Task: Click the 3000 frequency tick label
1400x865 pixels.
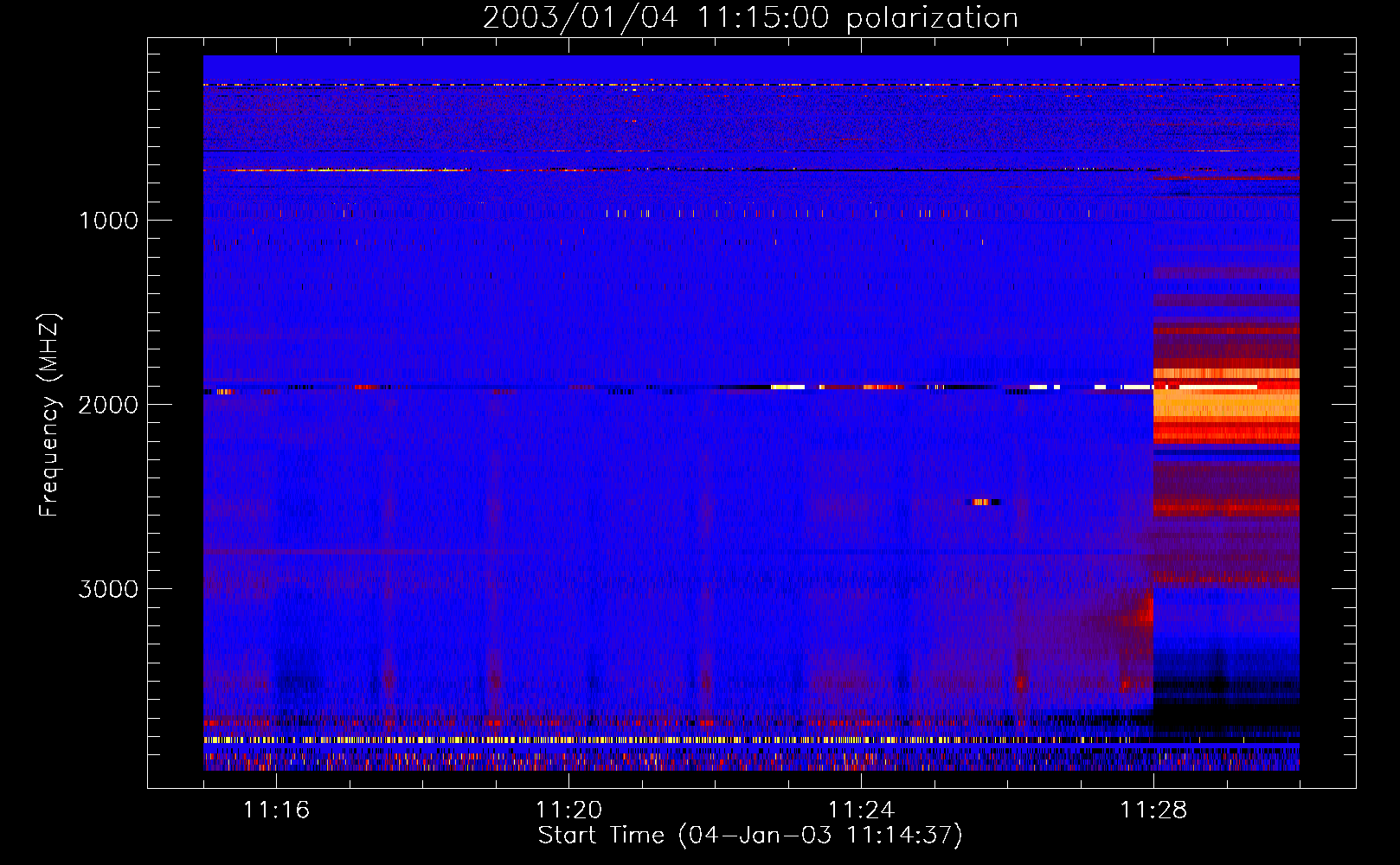Action: click(x=108, y=589)
